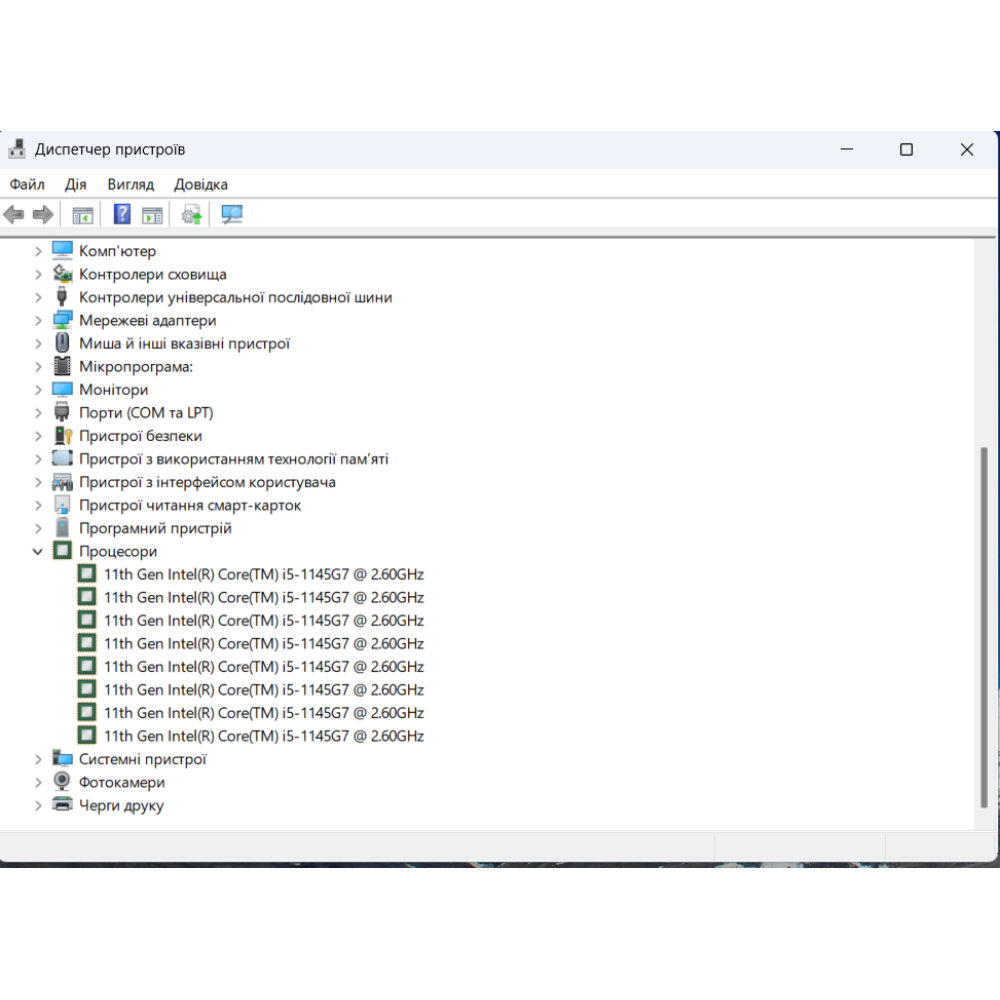Viewport: 1000px width, 1000px height.
Task: Click the update driver gear icon
Action: (x=192, y=214)
